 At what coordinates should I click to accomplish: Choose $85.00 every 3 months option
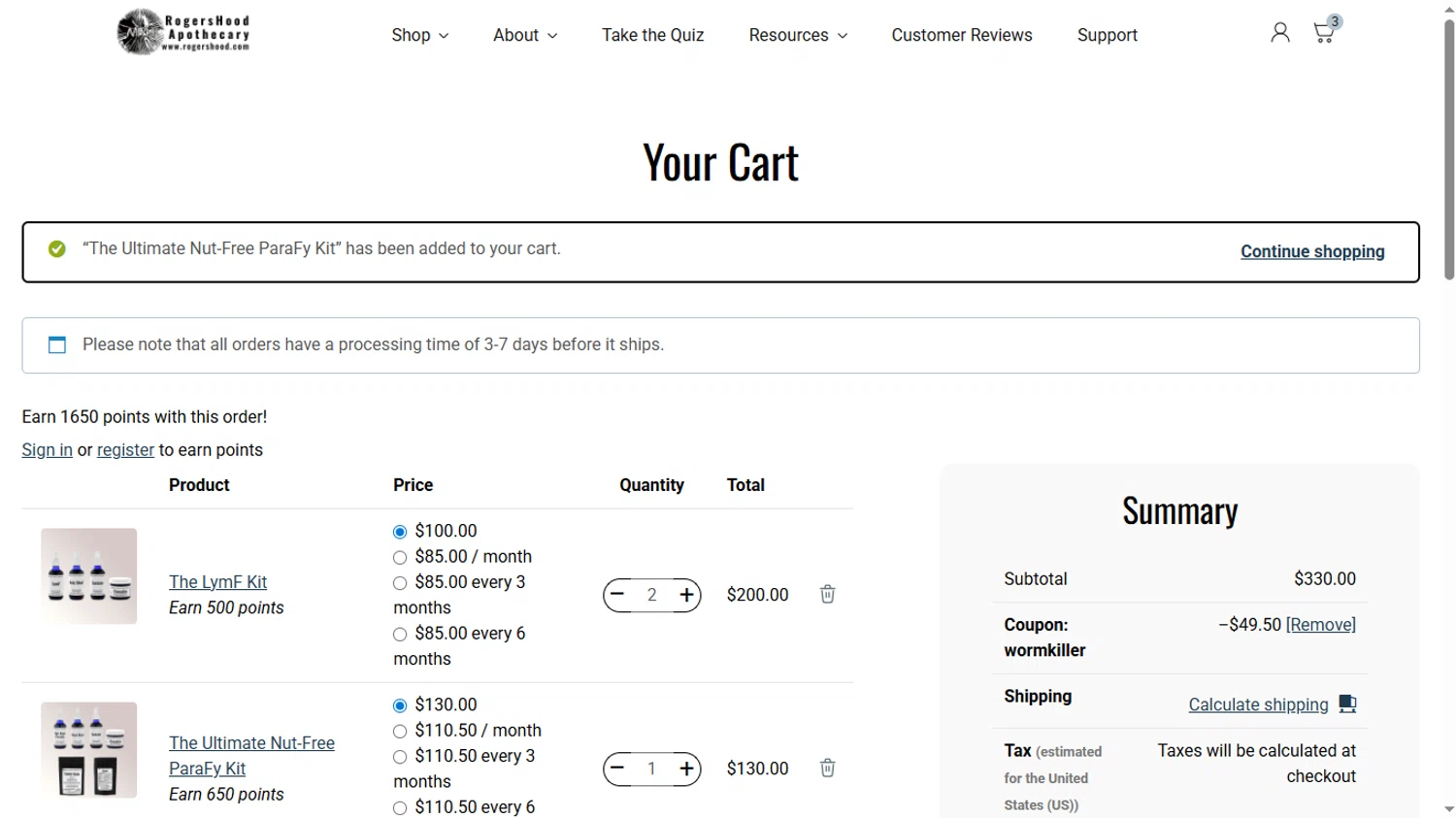(400, 583)
